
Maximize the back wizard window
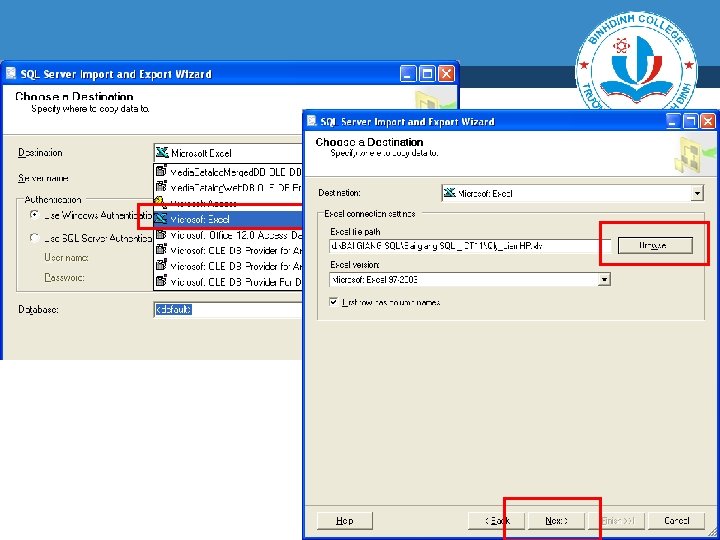point(427,74)
